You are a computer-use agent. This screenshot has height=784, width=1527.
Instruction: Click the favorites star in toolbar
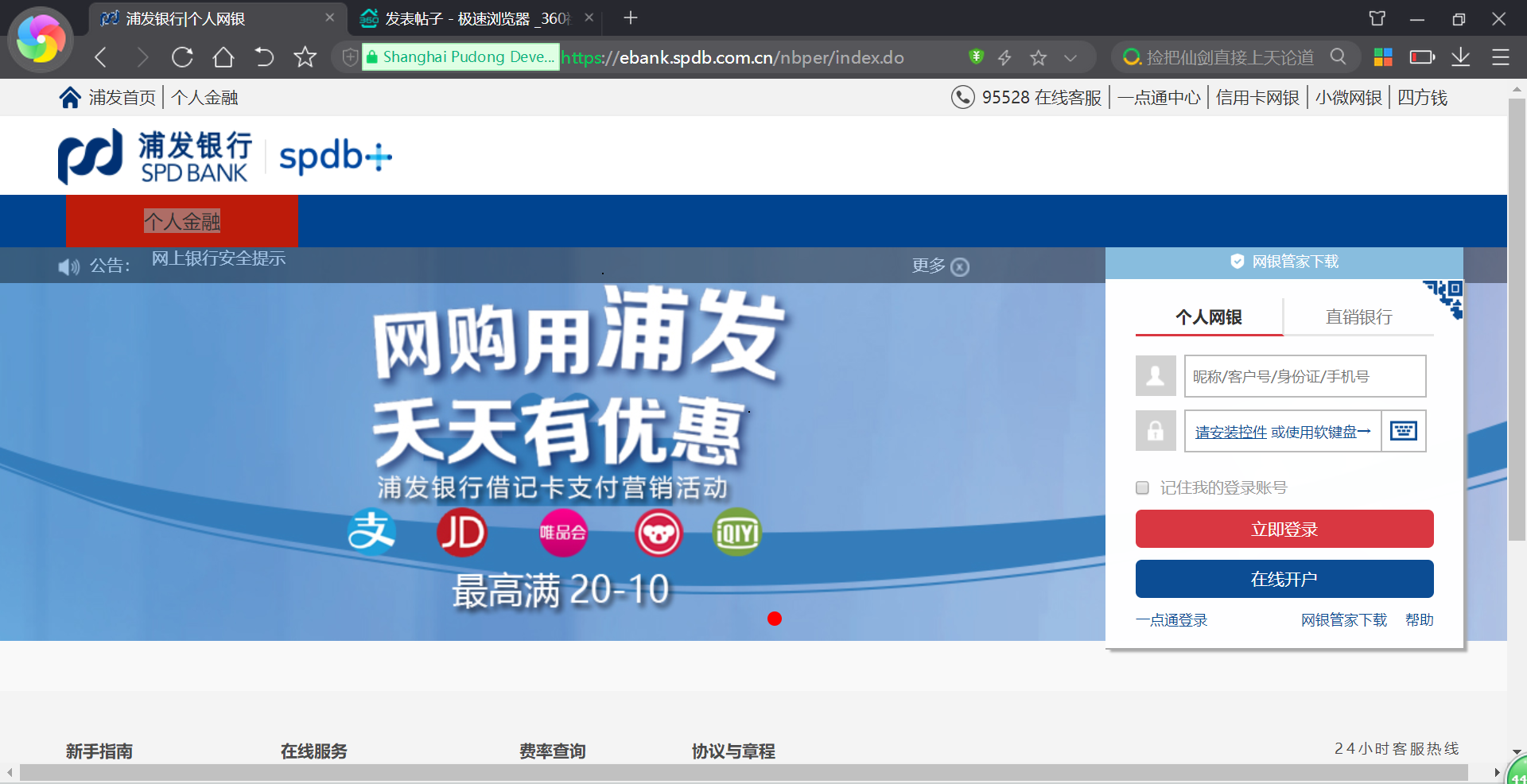305,57
